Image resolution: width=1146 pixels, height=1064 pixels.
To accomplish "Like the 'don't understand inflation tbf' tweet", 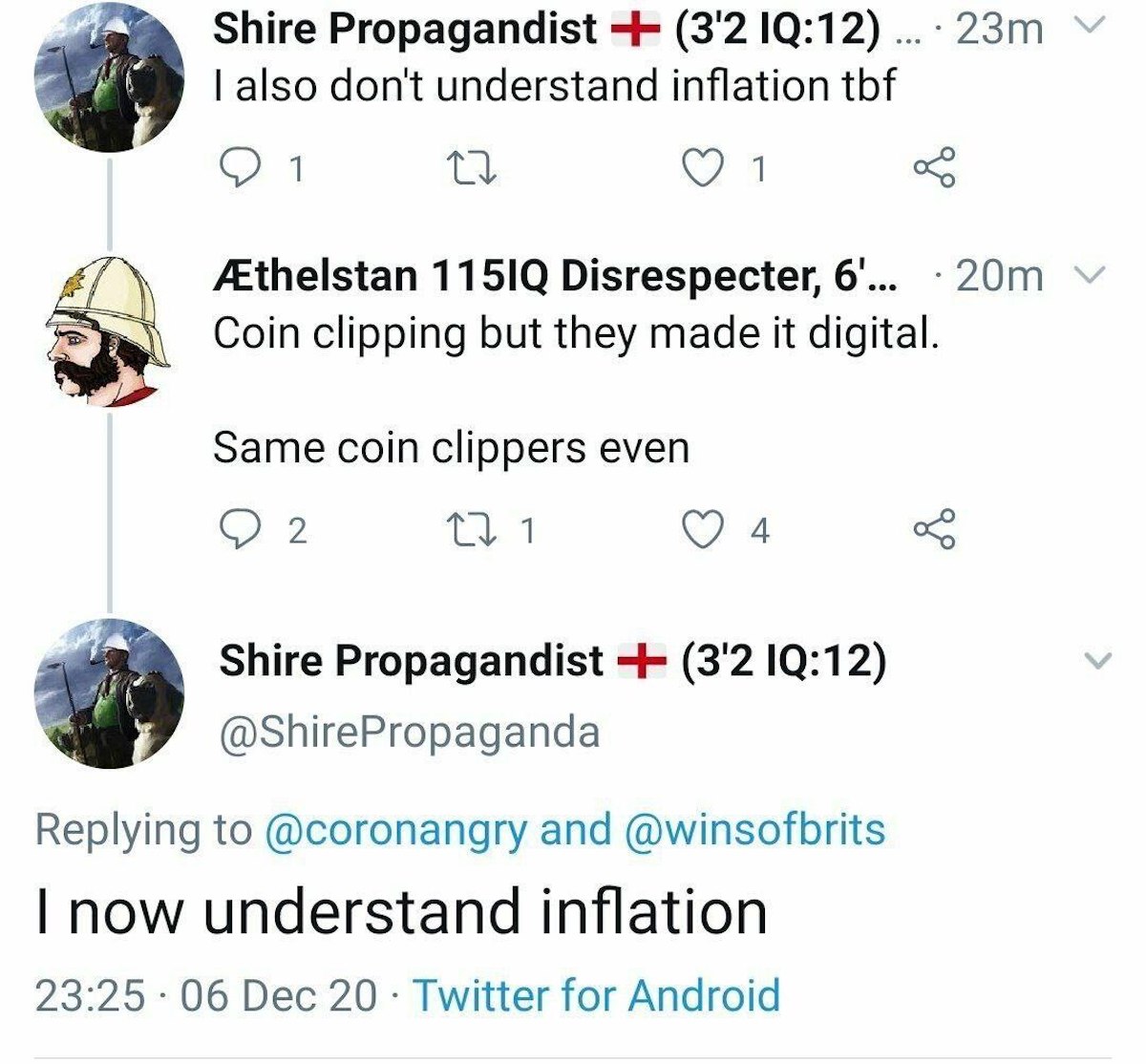I will [x=704, y=169].
